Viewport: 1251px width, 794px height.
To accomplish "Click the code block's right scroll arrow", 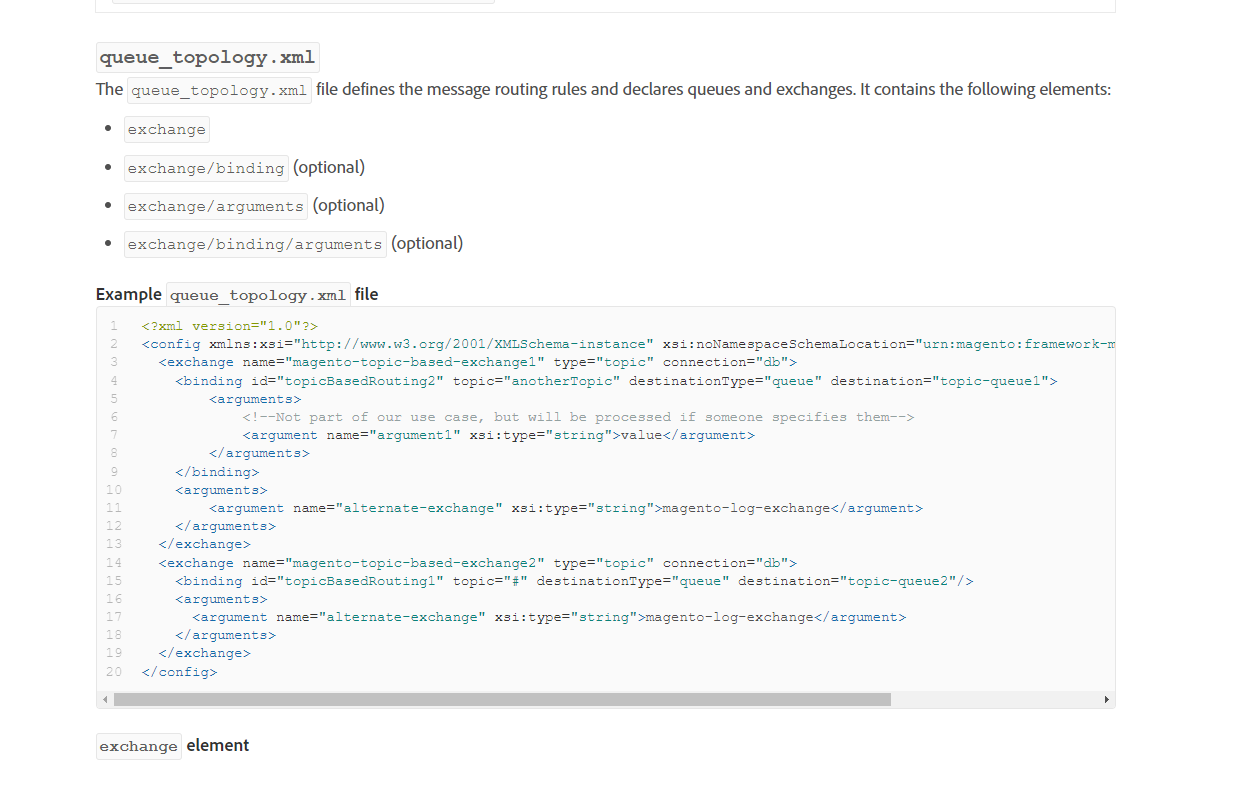I will point(1106,700).
